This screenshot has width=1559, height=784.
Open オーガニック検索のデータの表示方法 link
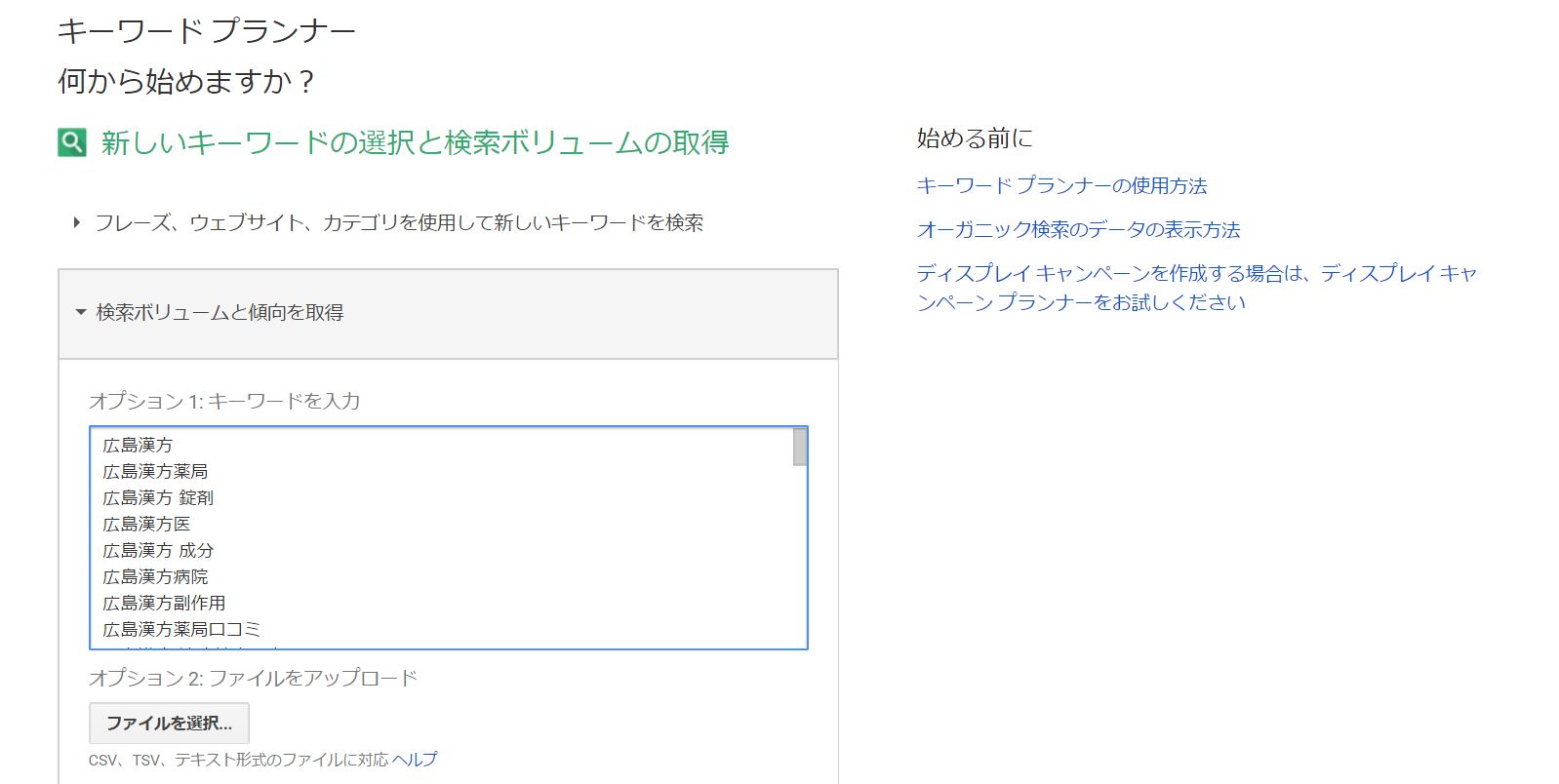pyautogui.click(x=1078, y=230)
